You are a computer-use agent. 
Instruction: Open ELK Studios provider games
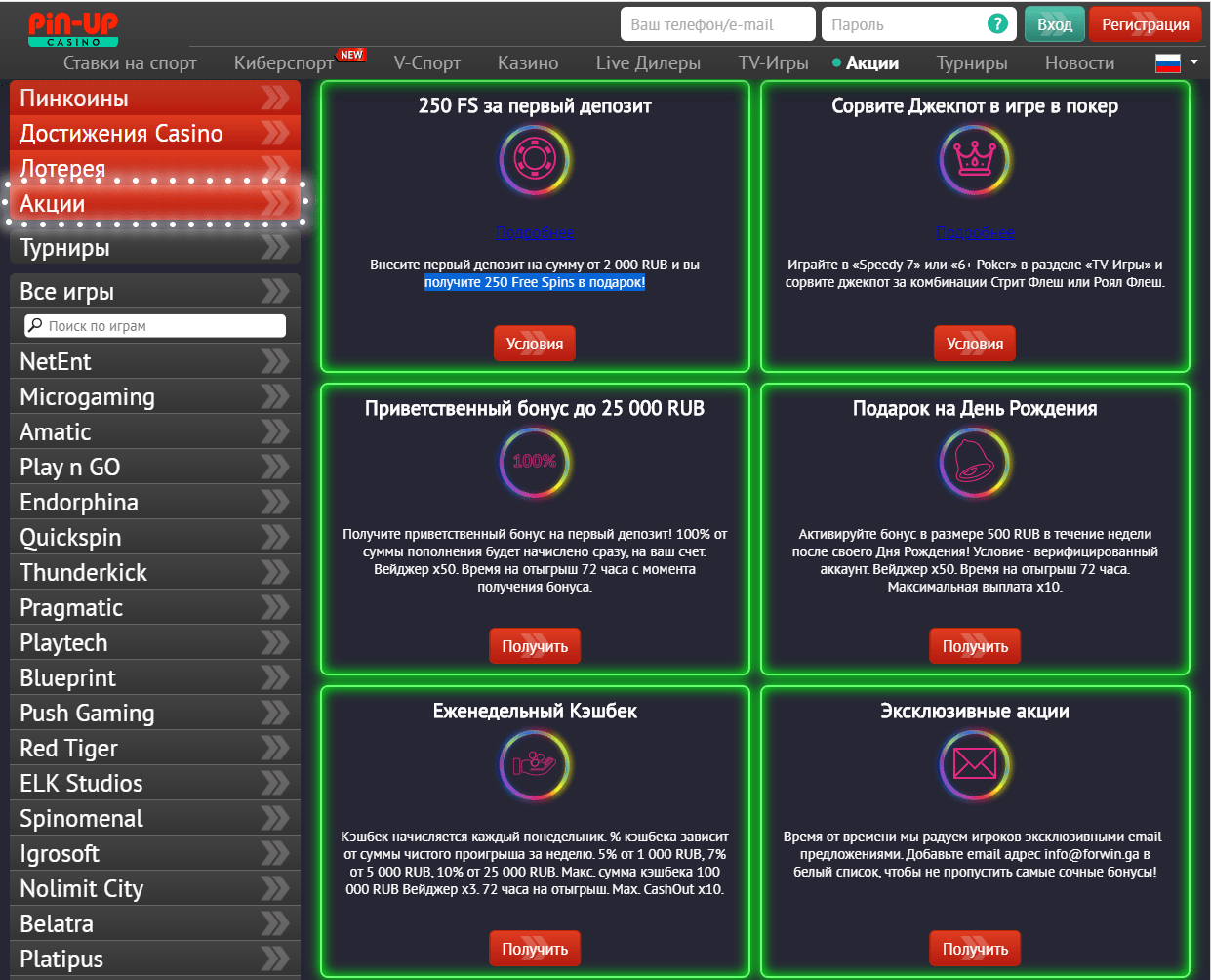(x=155, y=783)
